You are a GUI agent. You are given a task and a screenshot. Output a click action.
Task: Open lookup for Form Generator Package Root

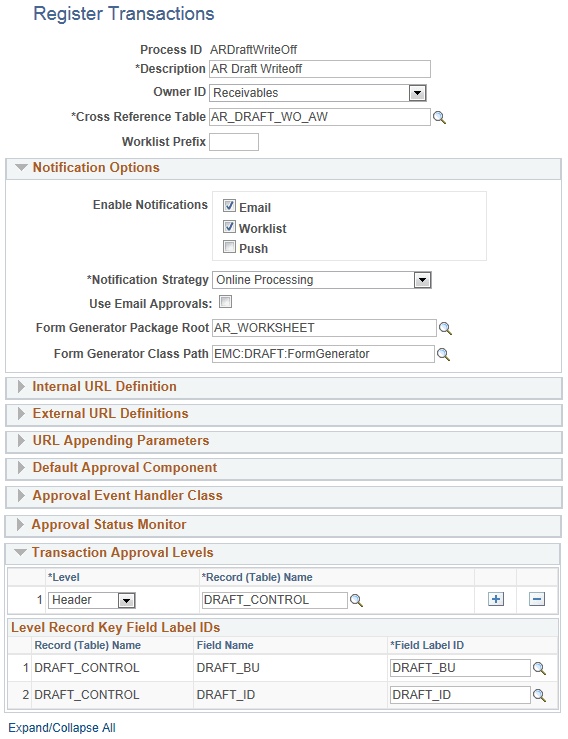tap(445, 328)
